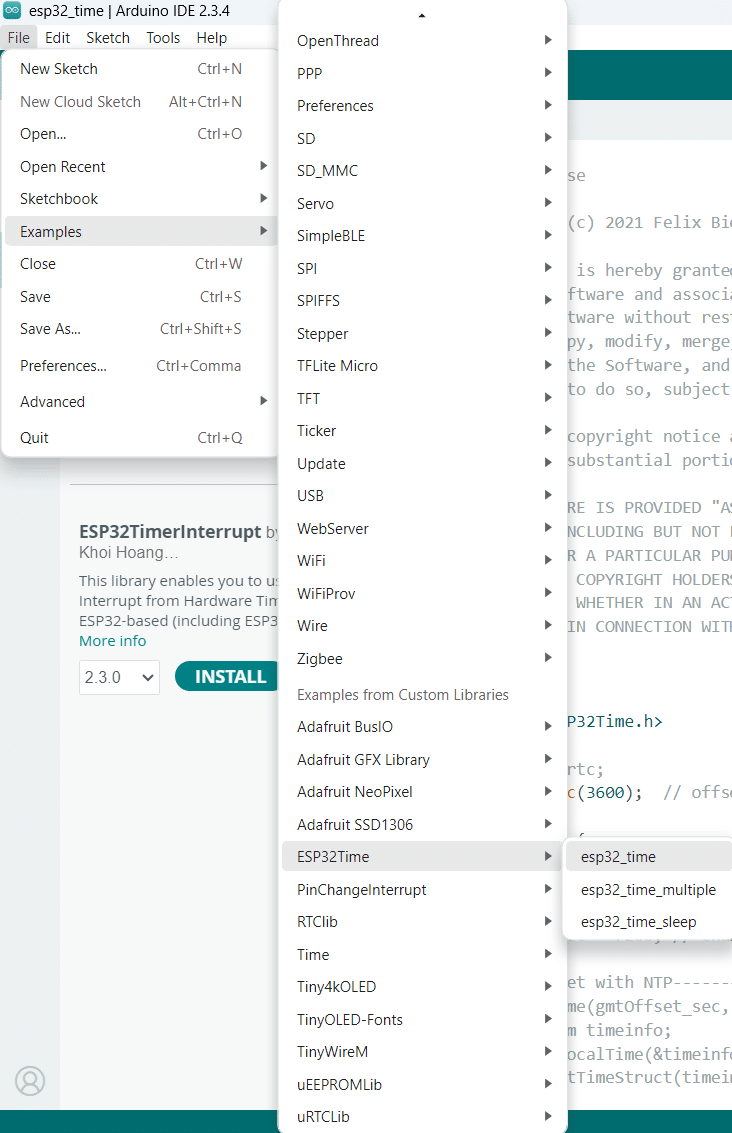Click the Arduino IDE app logo icon
This screenshot has width=732, height=1133.
tap(12, 10)
